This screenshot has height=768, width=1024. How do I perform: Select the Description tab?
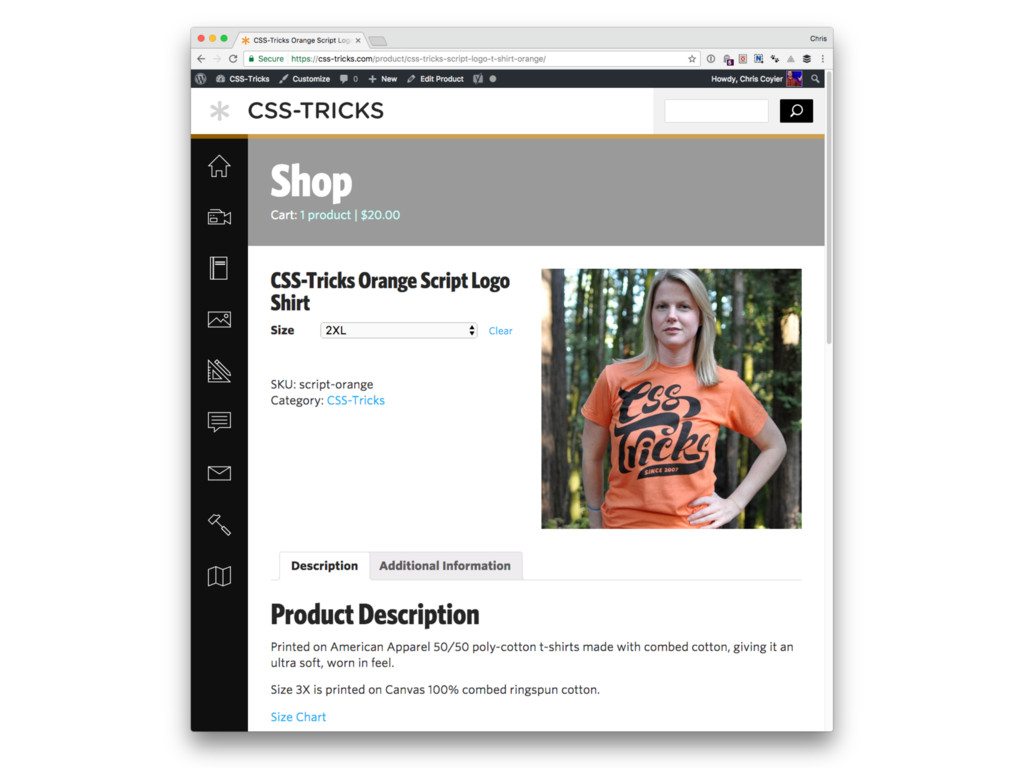325,566
